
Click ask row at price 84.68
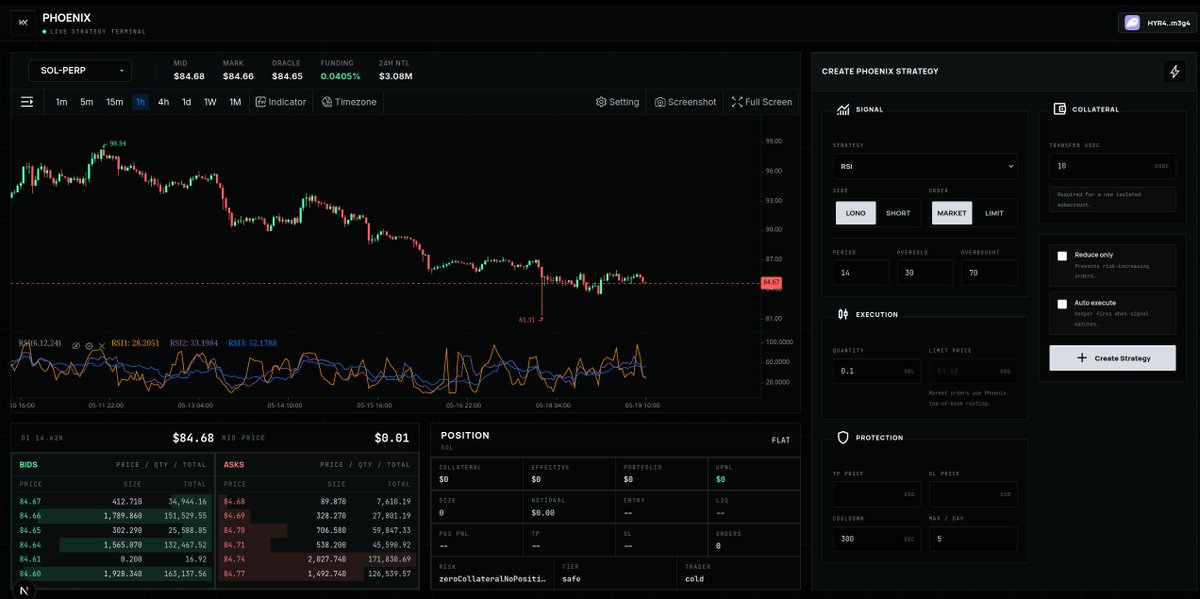(x=317, y=500)
